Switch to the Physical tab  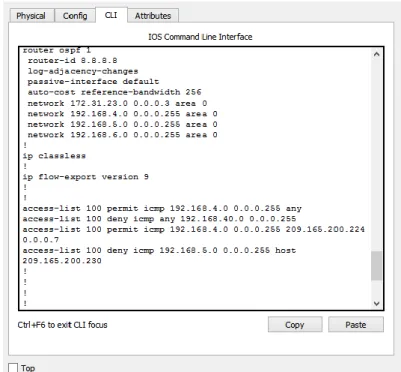31,16
